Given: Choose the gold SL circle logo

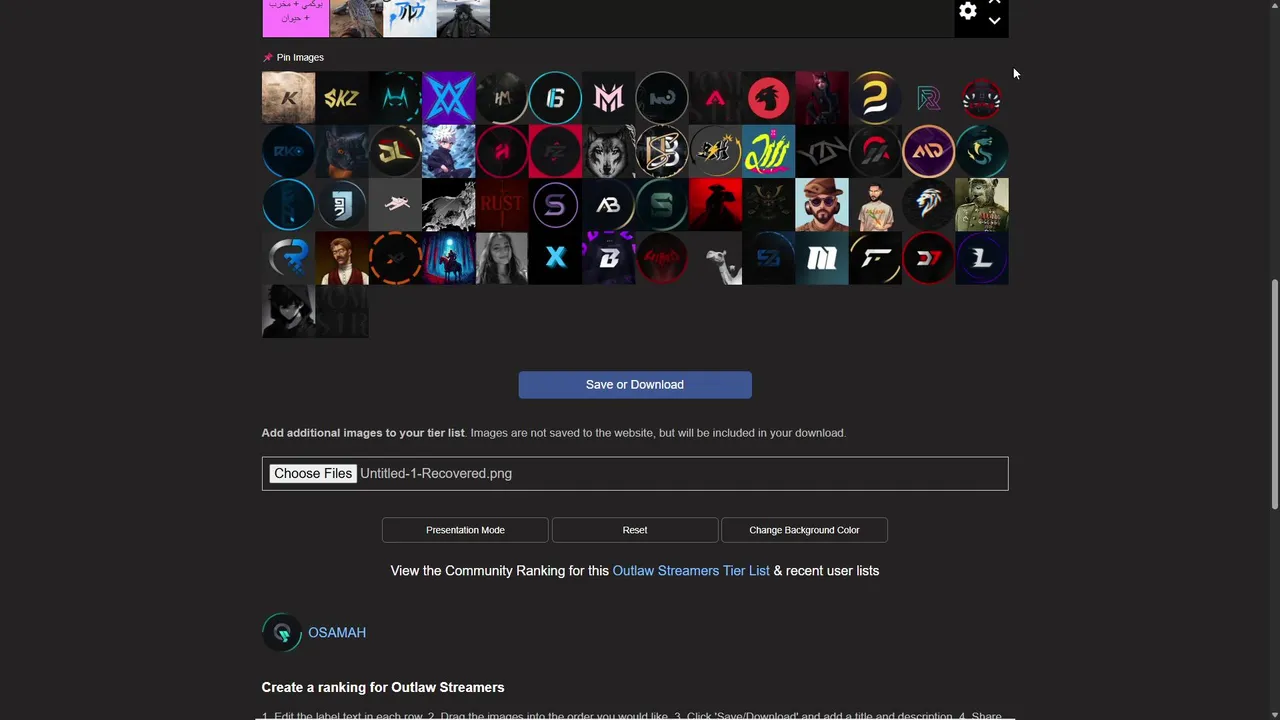Looking at the screenshot, I should 395,151.
